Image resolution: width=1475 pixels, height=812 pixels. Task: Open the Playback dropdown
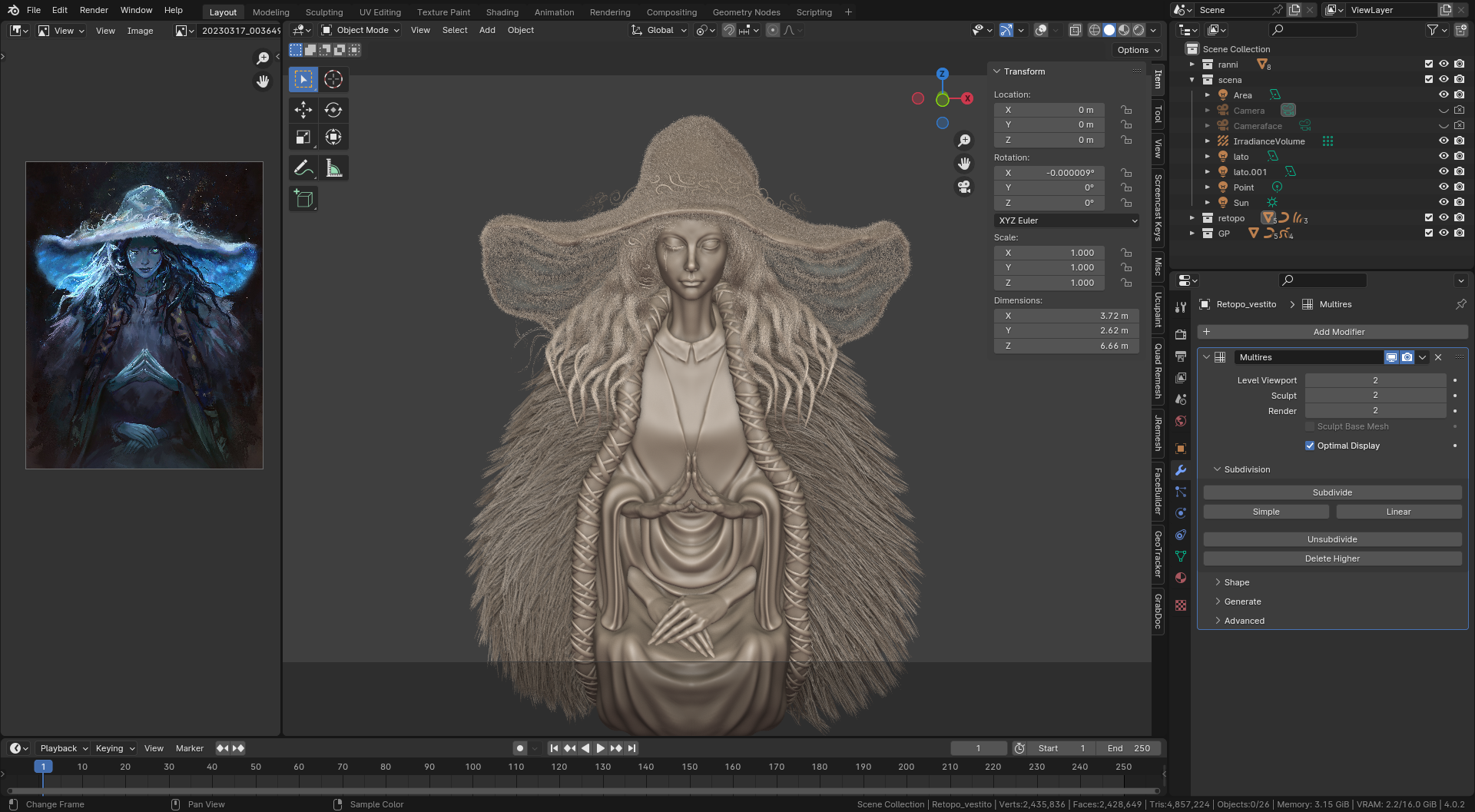64,748
